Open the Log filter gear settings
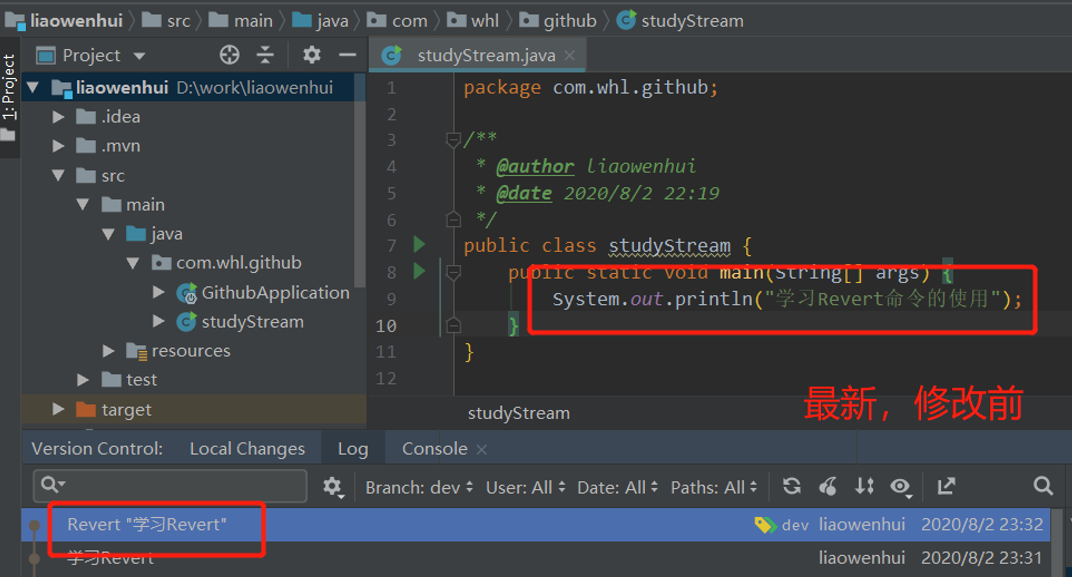 (338, 486)
